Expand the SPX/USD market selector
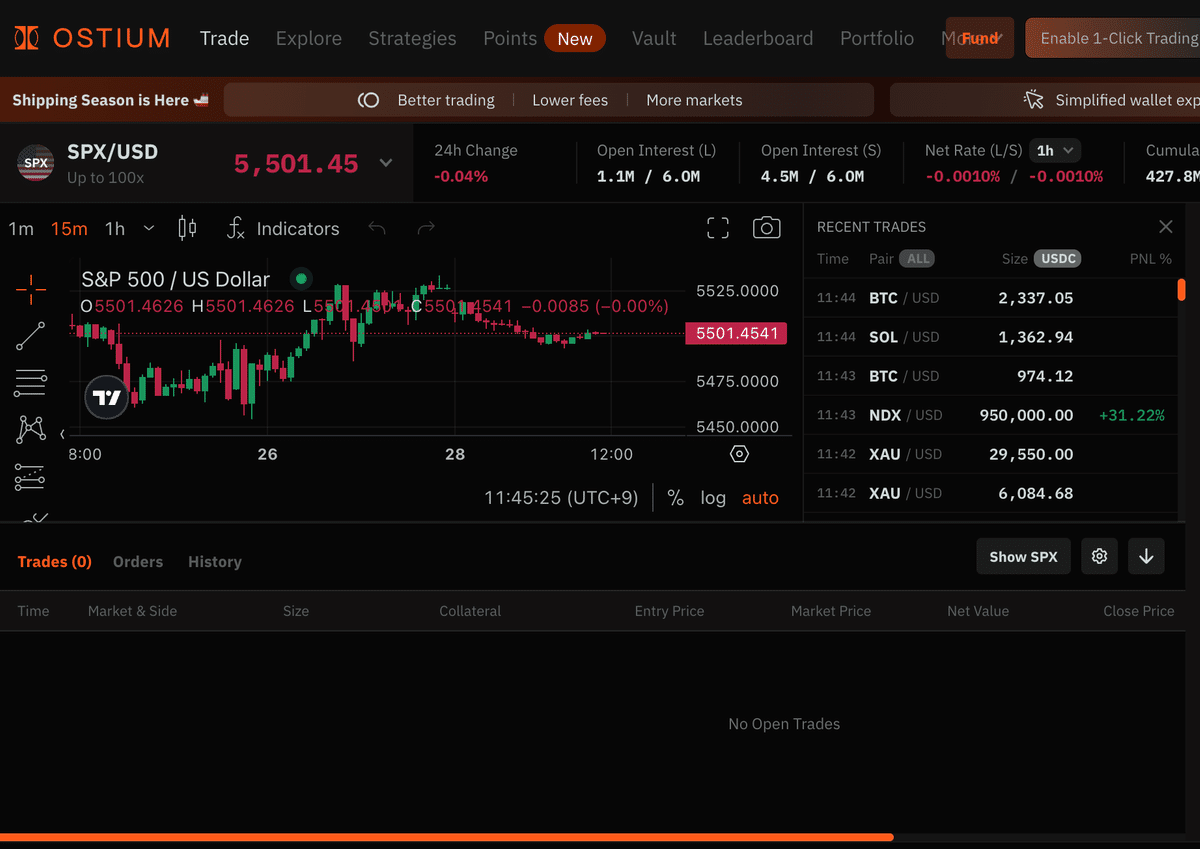1200x849 pixels. [x=386, y=163]
